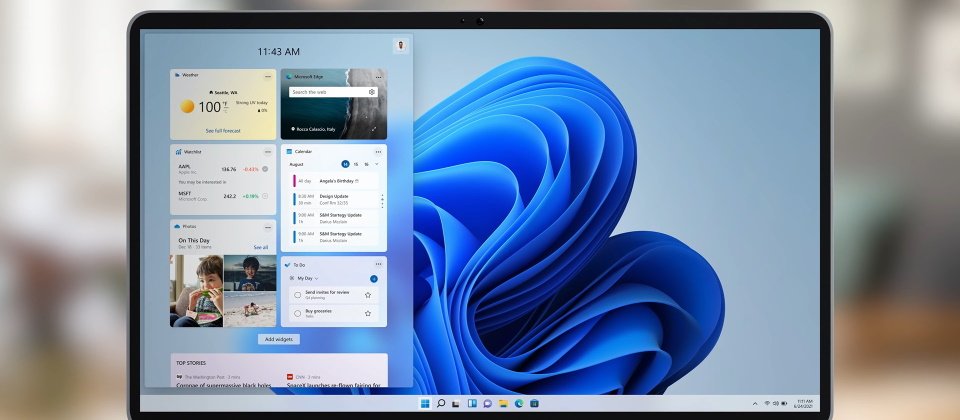Open Edge widget search settings gear
Image resolution: width=960 pixels, height=420 pixels.
pyautogui.click(x=372, y=92)
